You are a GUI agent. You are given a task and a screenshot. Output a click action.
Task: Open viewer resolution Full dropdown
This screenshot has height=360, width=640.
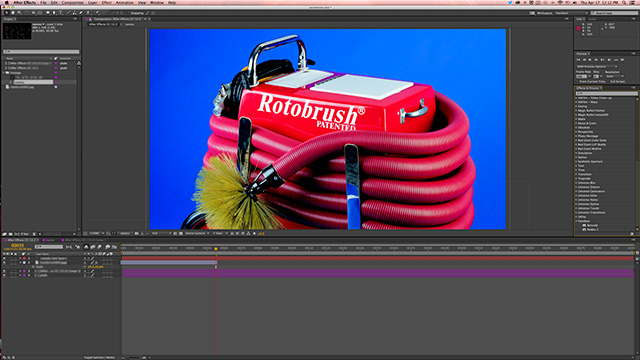(x=161, y=233)
